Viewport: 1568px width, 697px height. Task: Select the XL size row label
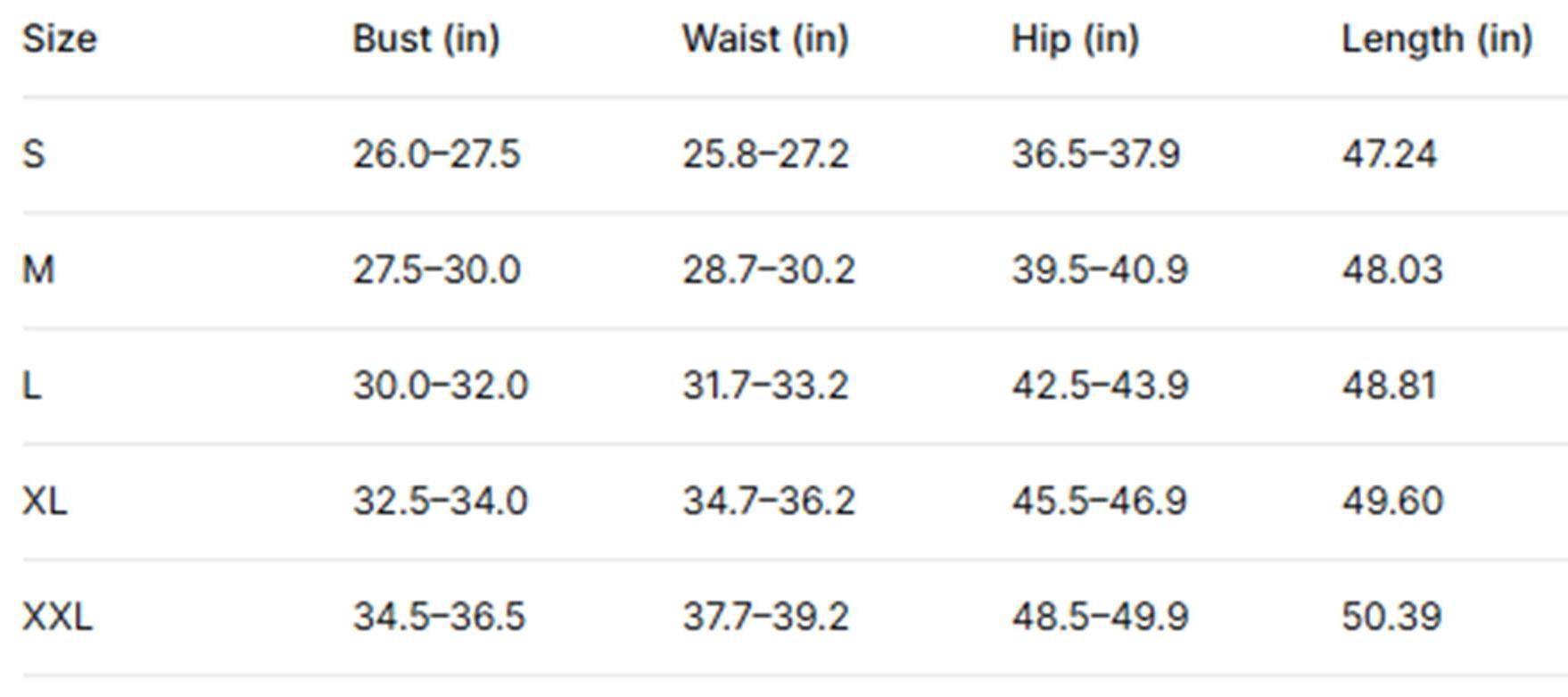[x=45, y=501]
